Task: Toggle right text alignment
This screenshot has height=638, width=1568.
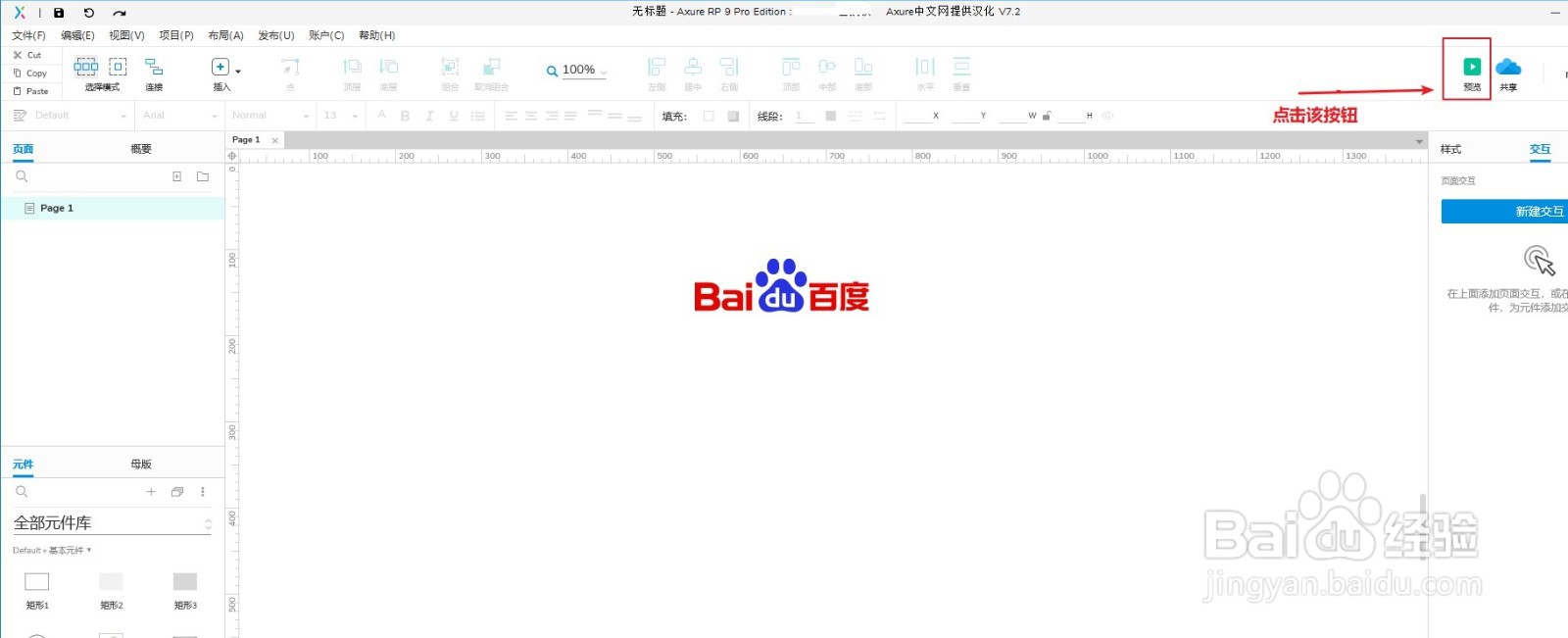Action: point(552,116)
